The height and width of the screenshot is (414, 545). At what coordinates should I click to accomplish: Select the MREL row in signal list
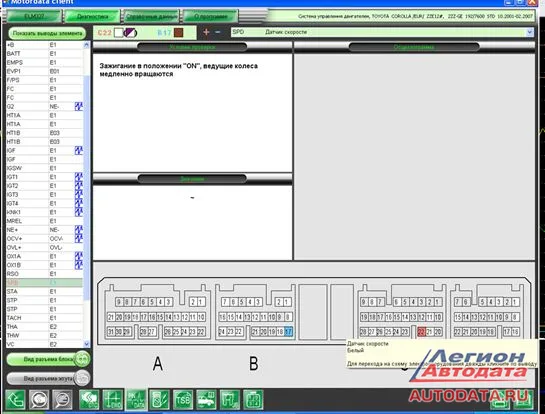click(44, 221)
